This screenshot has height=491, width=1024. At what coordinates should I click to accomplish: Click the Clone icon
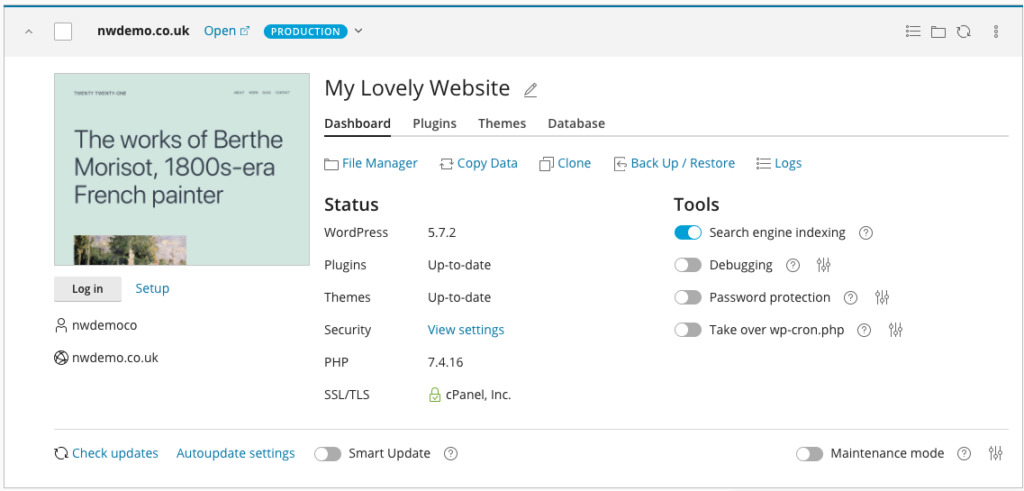click(x=546, y=164)
